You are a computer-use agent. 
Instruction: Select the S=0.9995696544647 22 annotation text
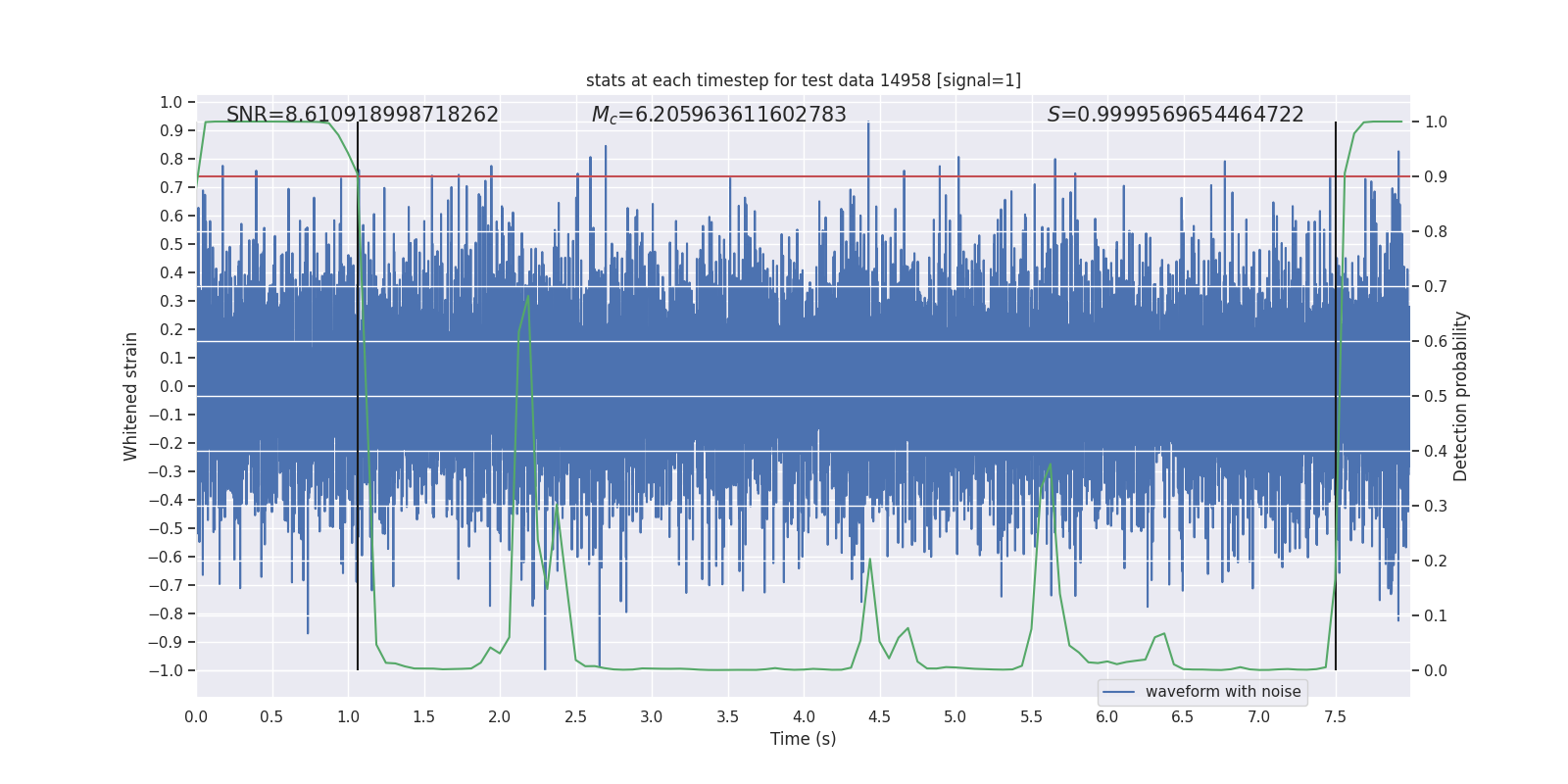tap(1176, 115)
